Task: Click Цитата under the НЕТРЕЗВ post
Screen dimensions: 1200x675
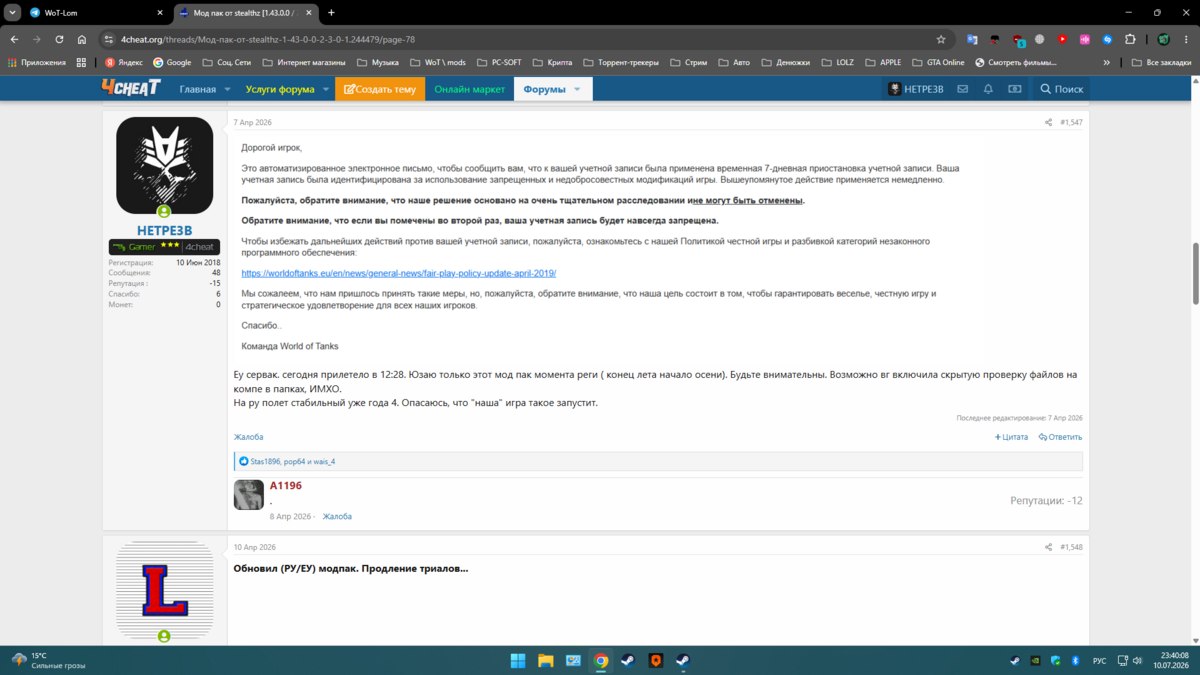Action: click(1011, 437)
